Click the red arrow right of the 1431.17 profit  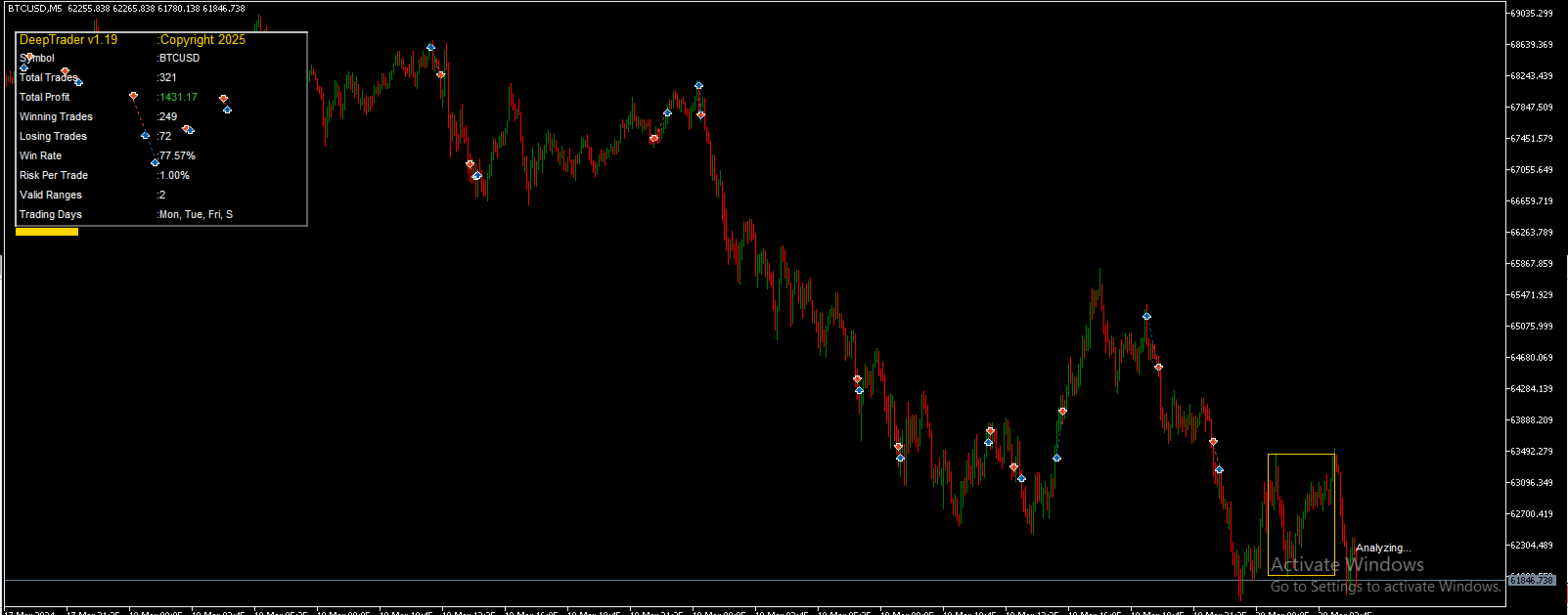pyautogui.click(x=223, y=99)
